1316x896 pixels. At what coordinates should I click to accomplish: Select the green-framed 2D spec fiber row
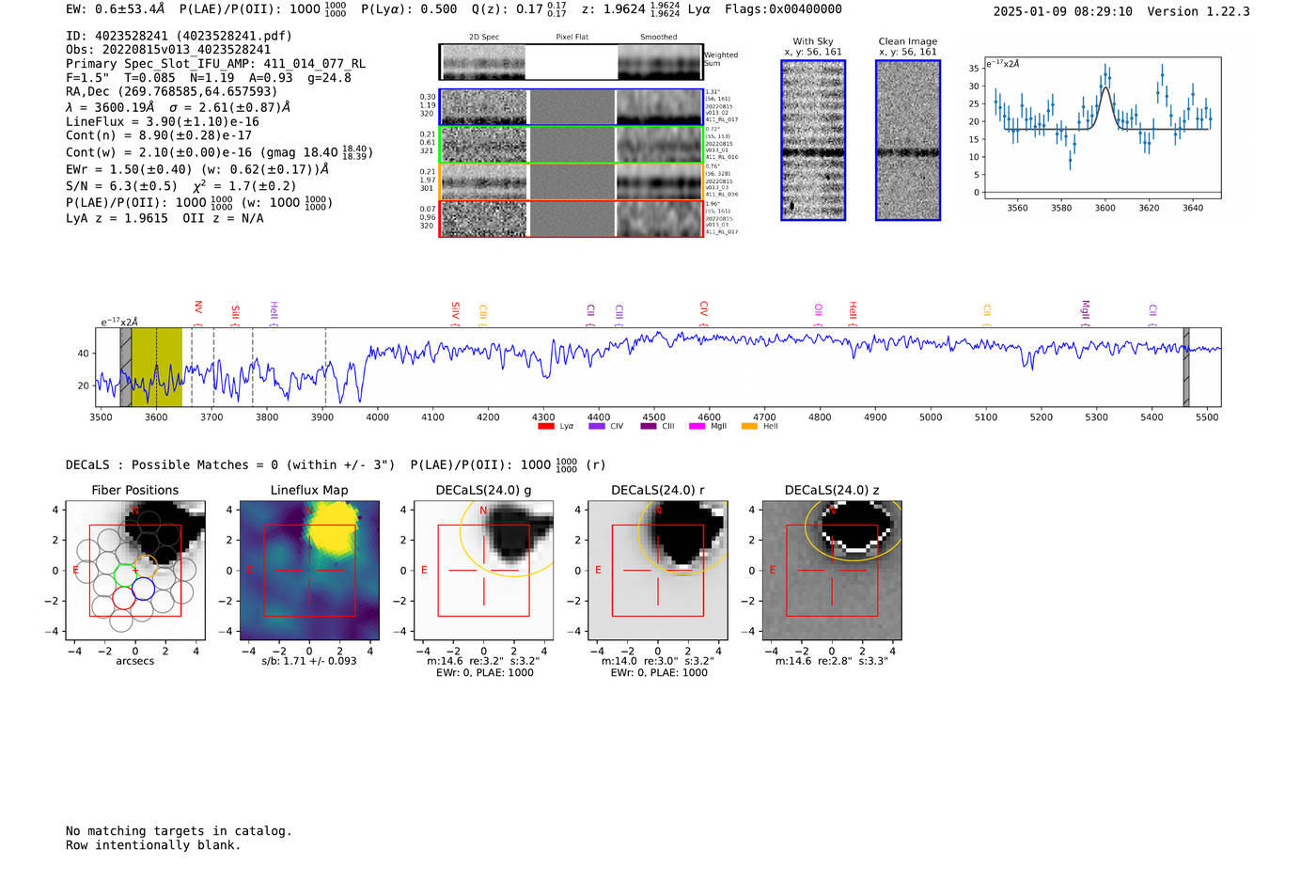[x=572, y=145]
